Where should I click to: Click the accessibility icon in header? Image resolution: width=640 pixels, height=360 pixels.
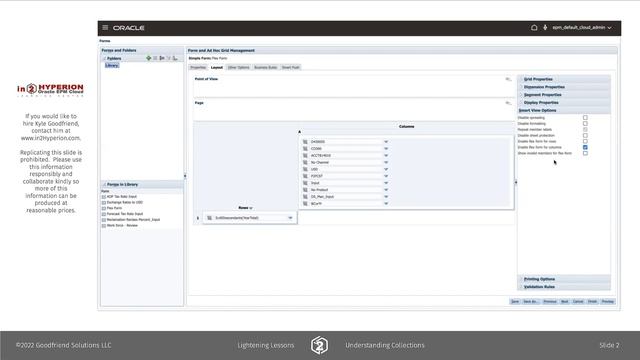point(545,27)
